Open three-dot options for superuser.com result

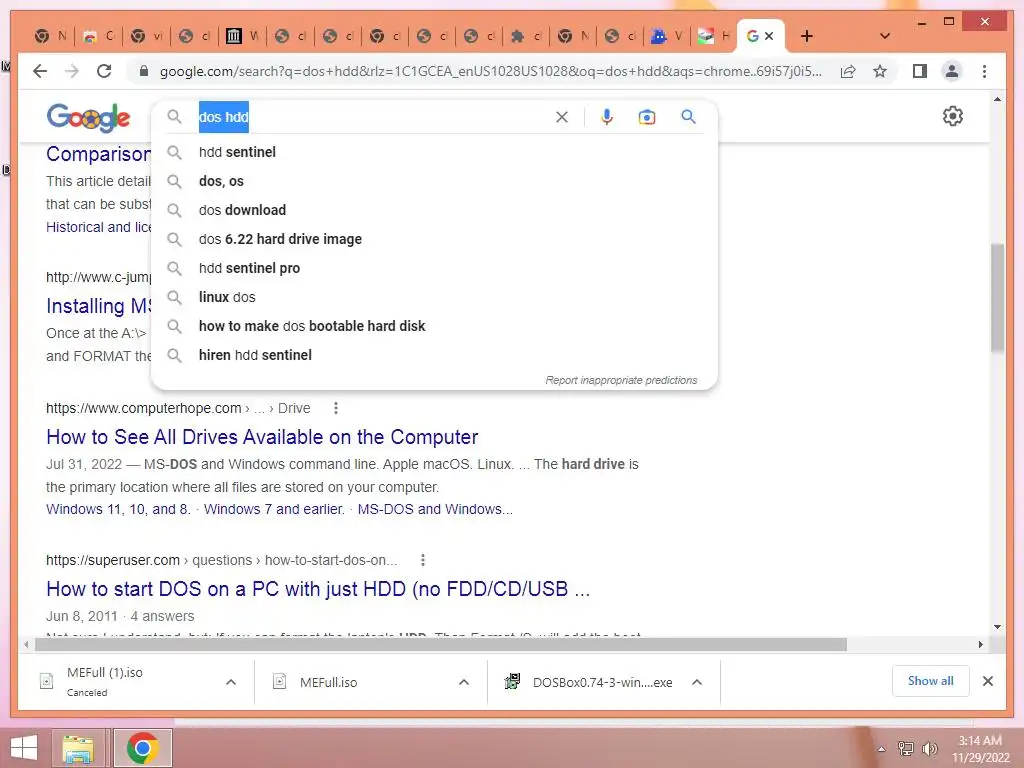[x=423, y=560]
